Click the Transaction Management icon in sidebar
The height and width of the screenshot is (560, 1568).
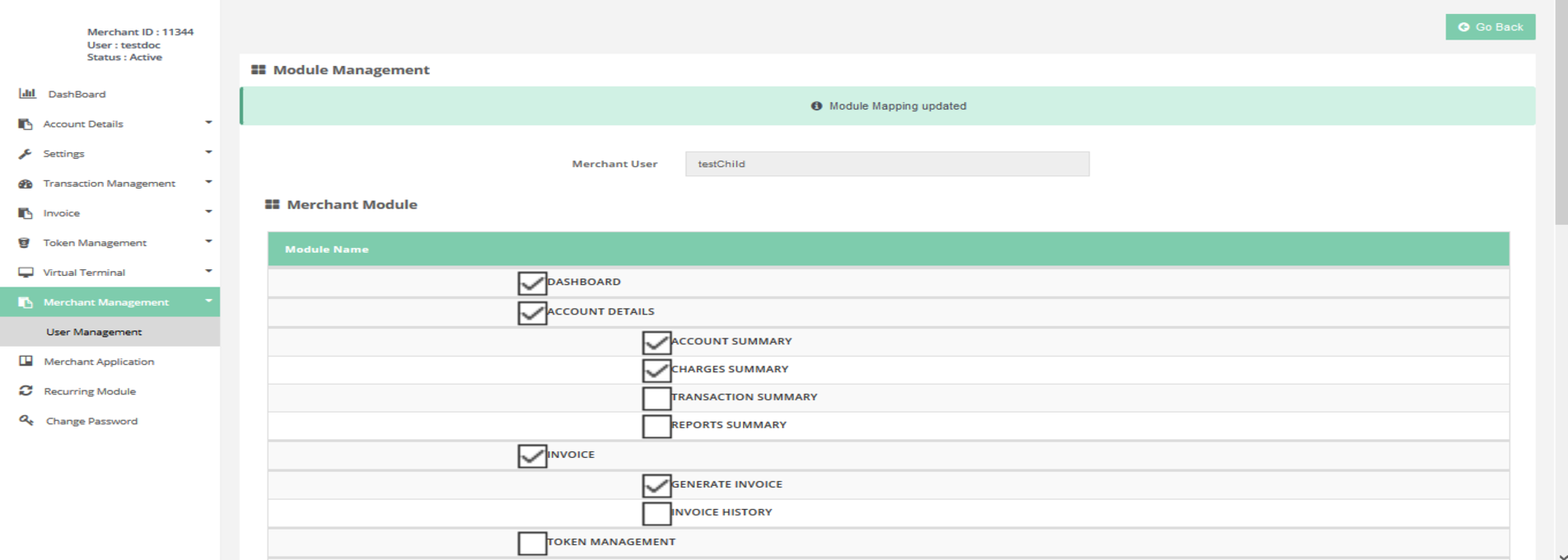26,184
